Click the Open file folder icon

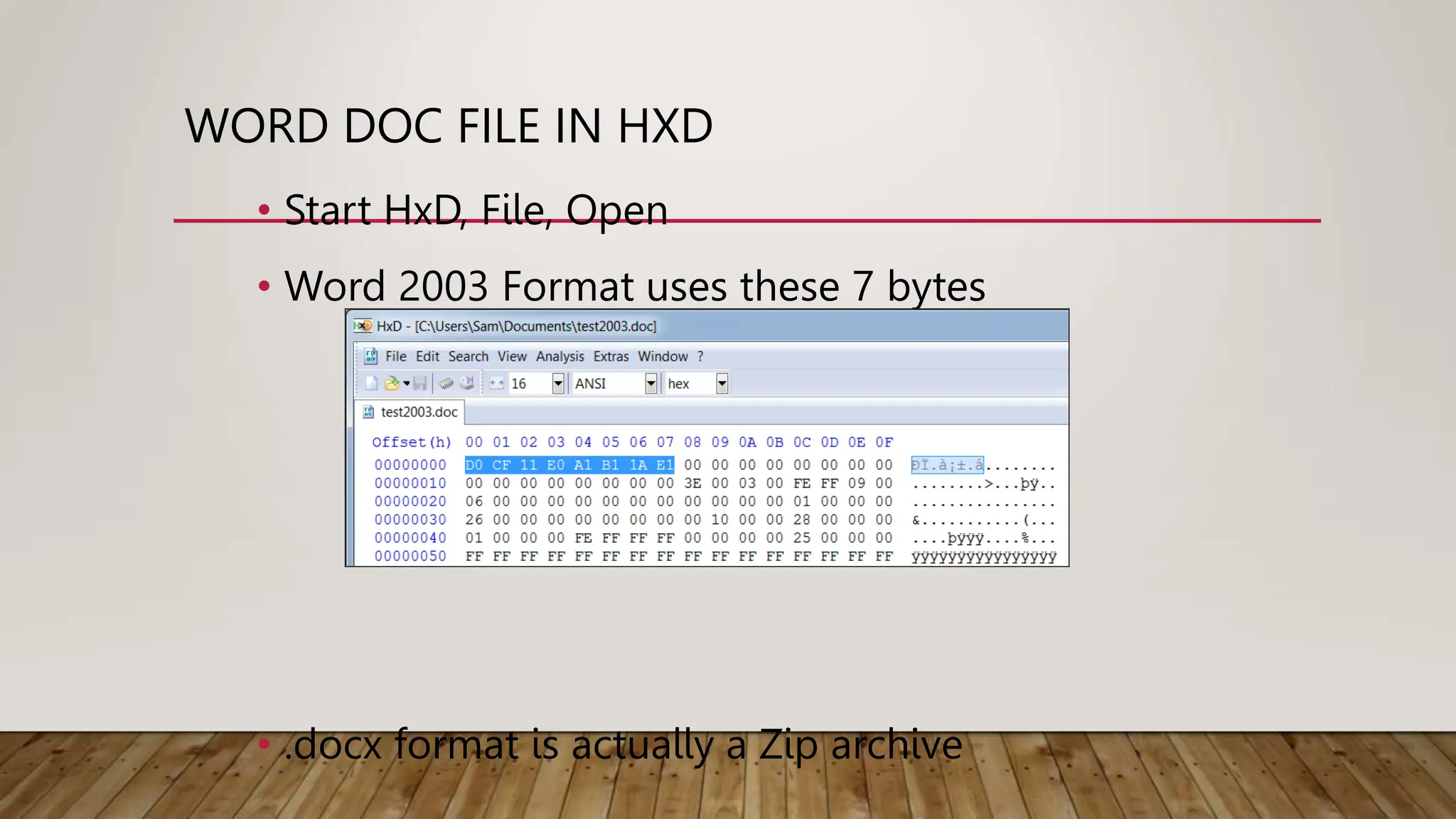391,384
